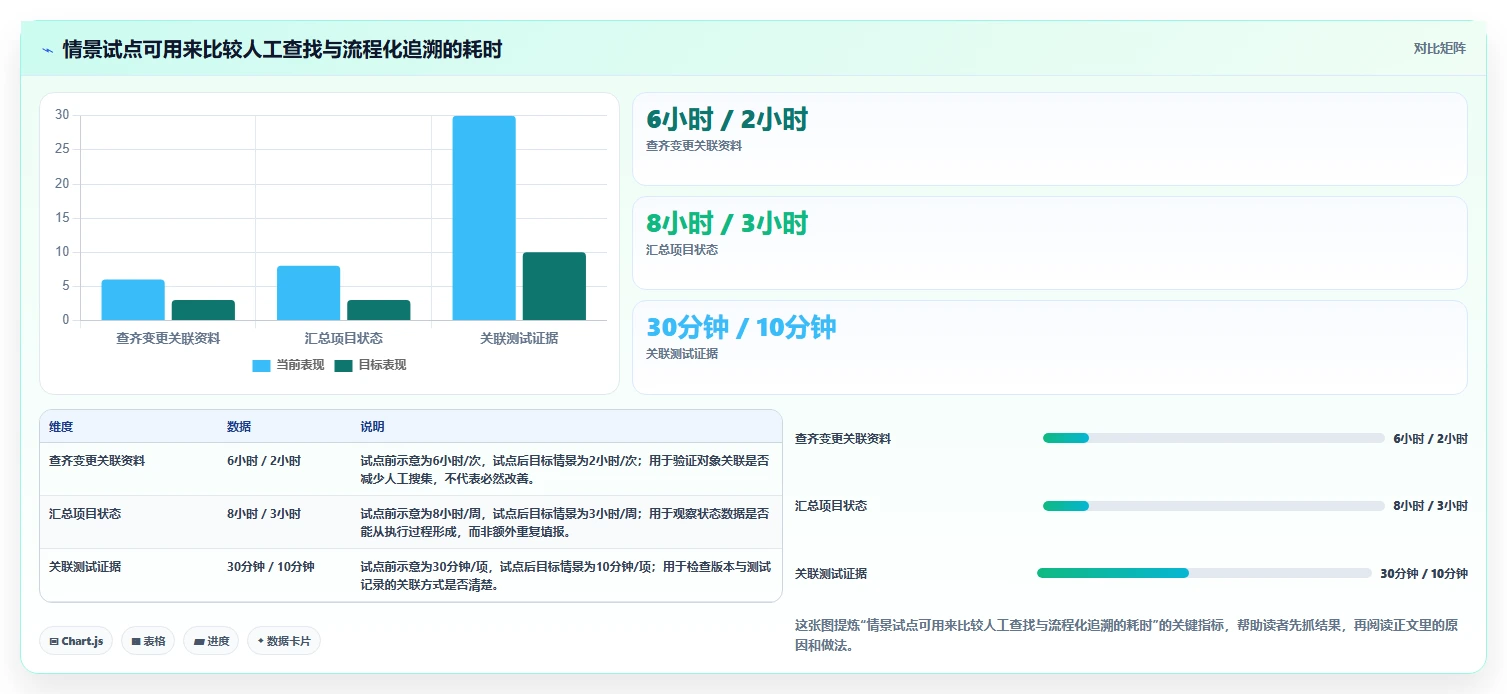Click the dark-green bar for 汇总项目状态
Viewport: 1507px width, 694px height.
tap(379, 310)
